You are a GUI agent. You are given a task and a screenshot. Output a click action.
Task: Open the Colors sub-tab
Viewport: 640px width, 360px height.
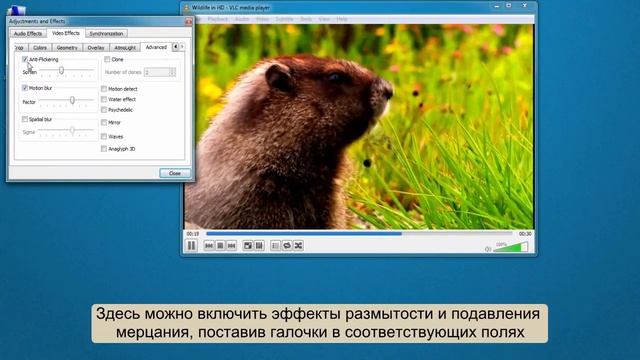(x=40, y=48)
